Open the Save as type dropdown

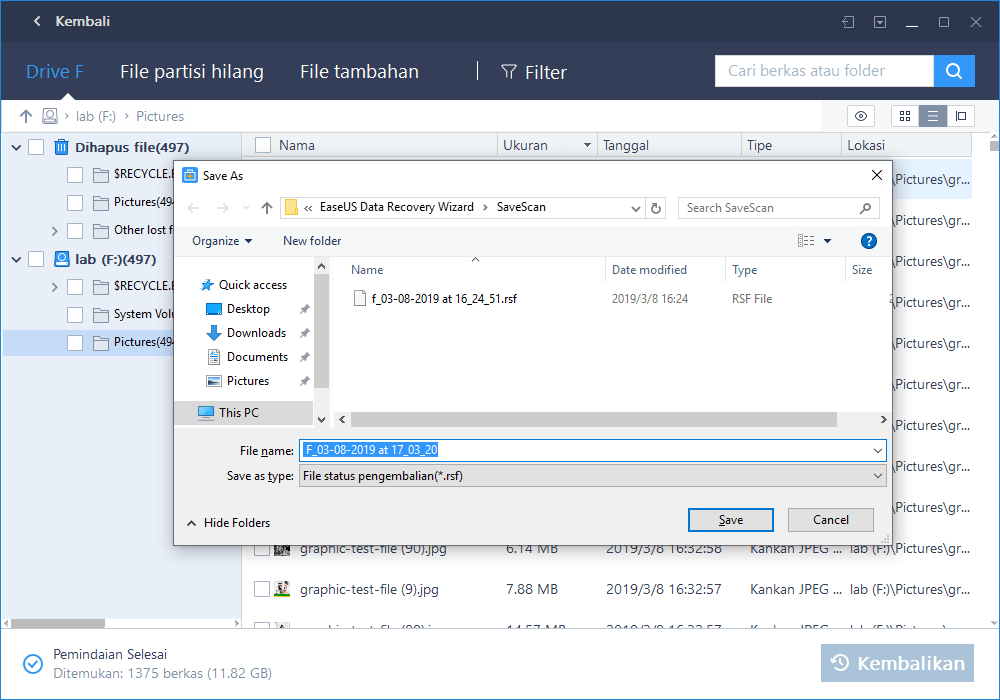point(879,475)
